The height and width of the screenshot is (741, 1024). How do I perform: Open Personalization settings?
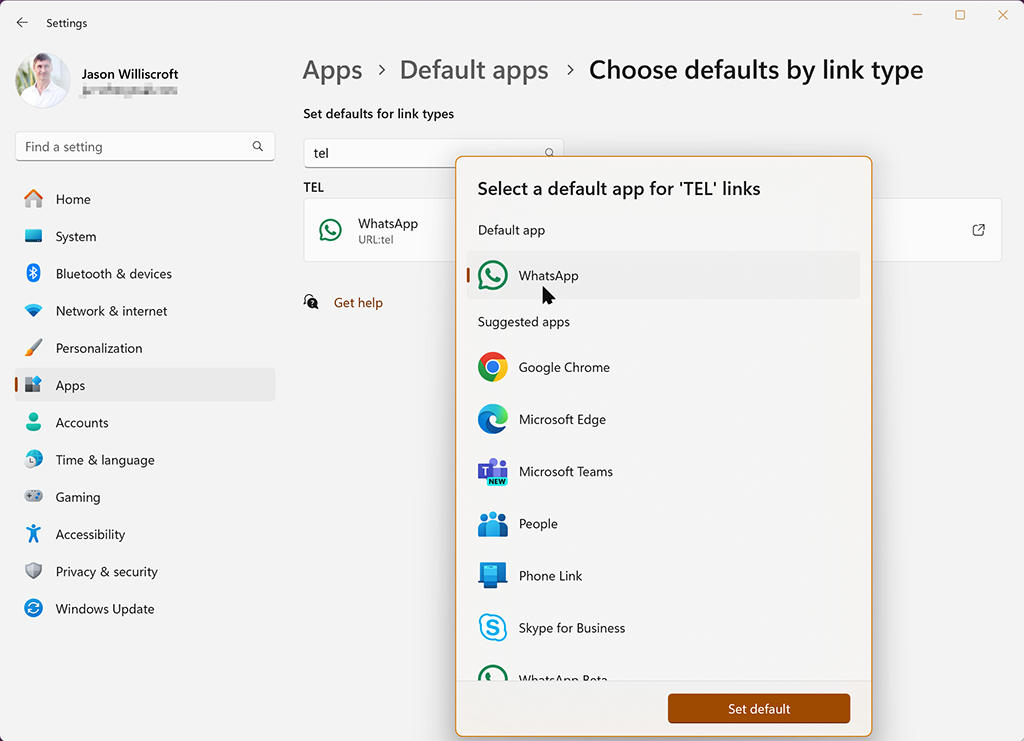145,348
